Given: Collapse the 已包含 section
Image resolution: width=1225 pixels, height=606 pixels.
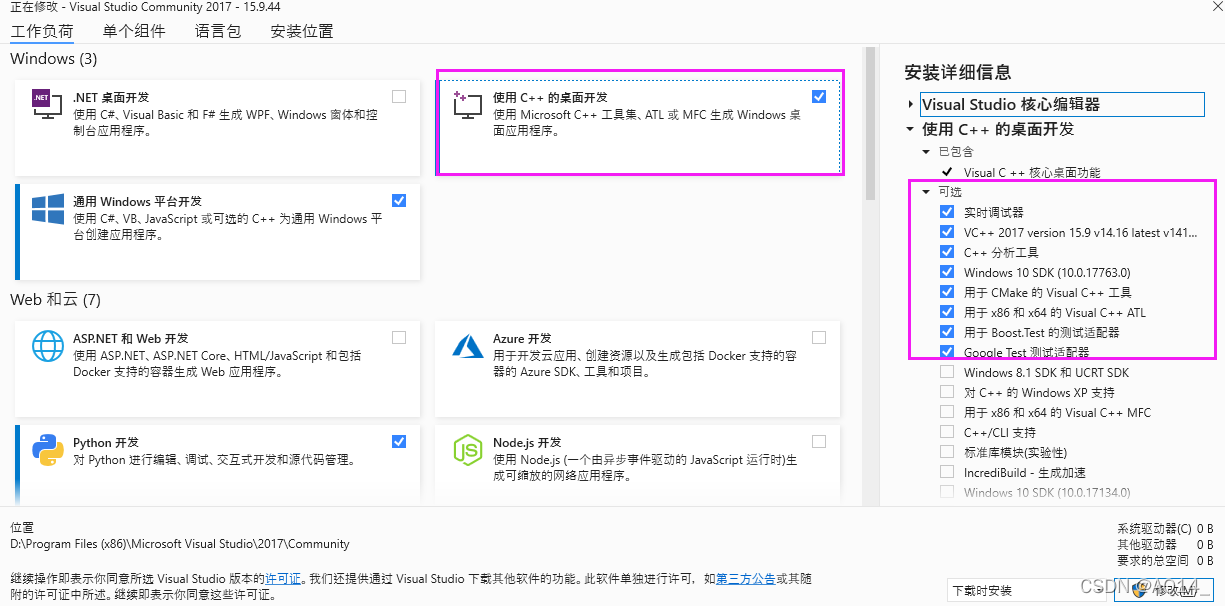Looking at the screenshot, I should click(925, 151).
